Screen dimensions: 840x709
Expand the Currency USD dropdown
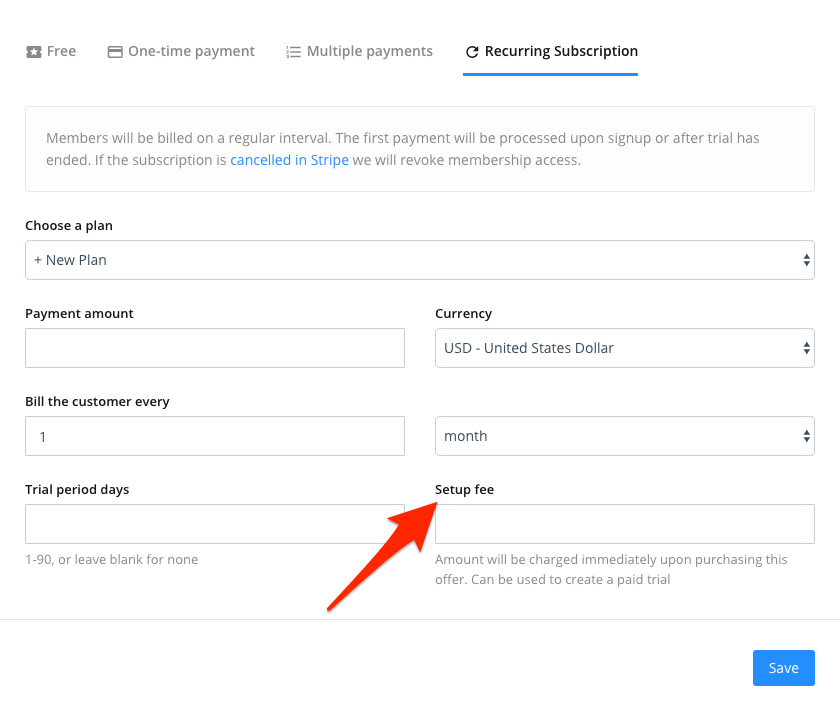pyautogui.click(x=625, y=348)
